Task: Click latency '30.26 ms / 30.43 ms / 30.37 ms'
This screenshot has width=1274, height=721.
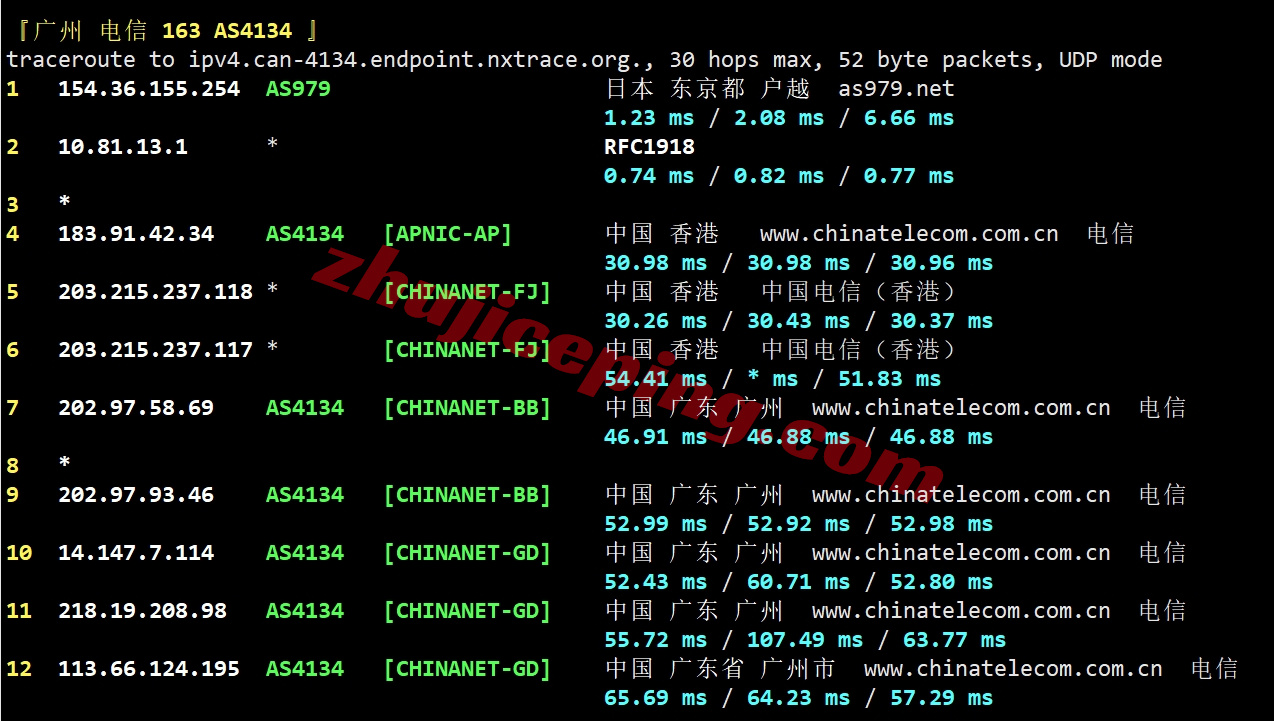Action: tap(799, 321)
